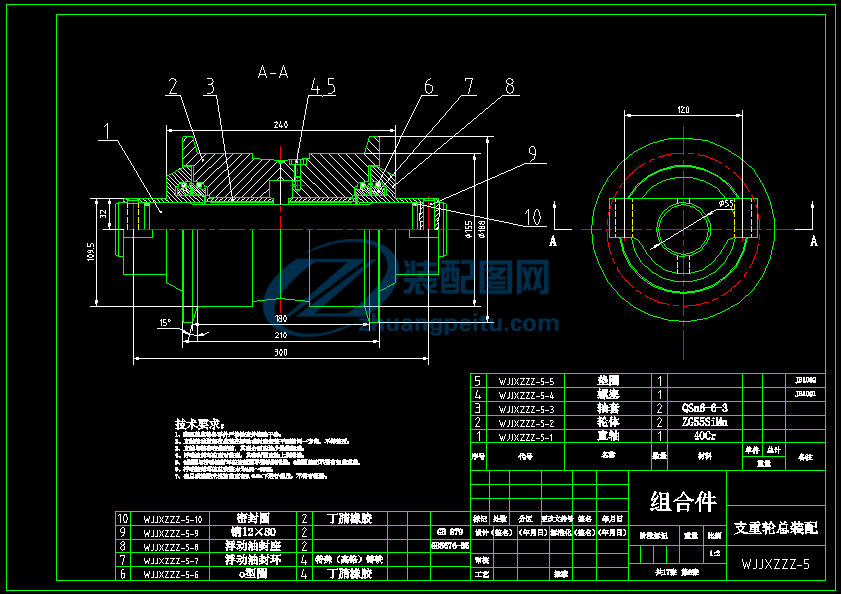Select the '240' dimension above the section view

coord(281,124)
